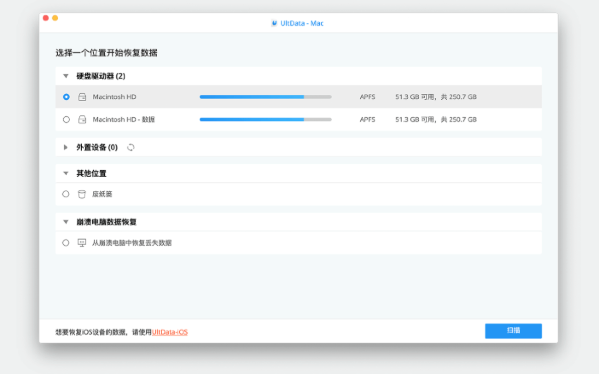Collapse the 其他位置 section
The width and height of the screenshot is (599, 374).
(66, 173)
